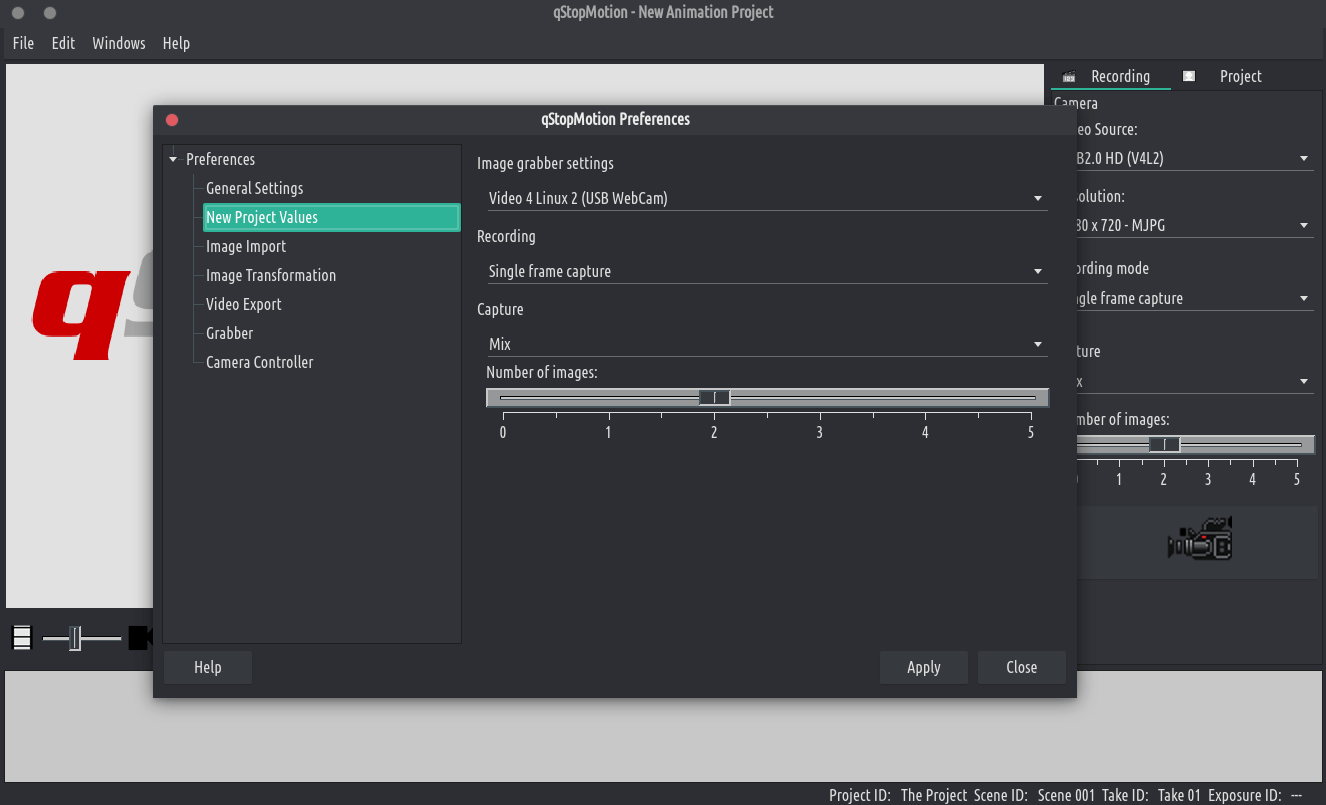Click the Recording tab's camera icon
This screenshot has width=1326, height=805.
click(1069, 77)
